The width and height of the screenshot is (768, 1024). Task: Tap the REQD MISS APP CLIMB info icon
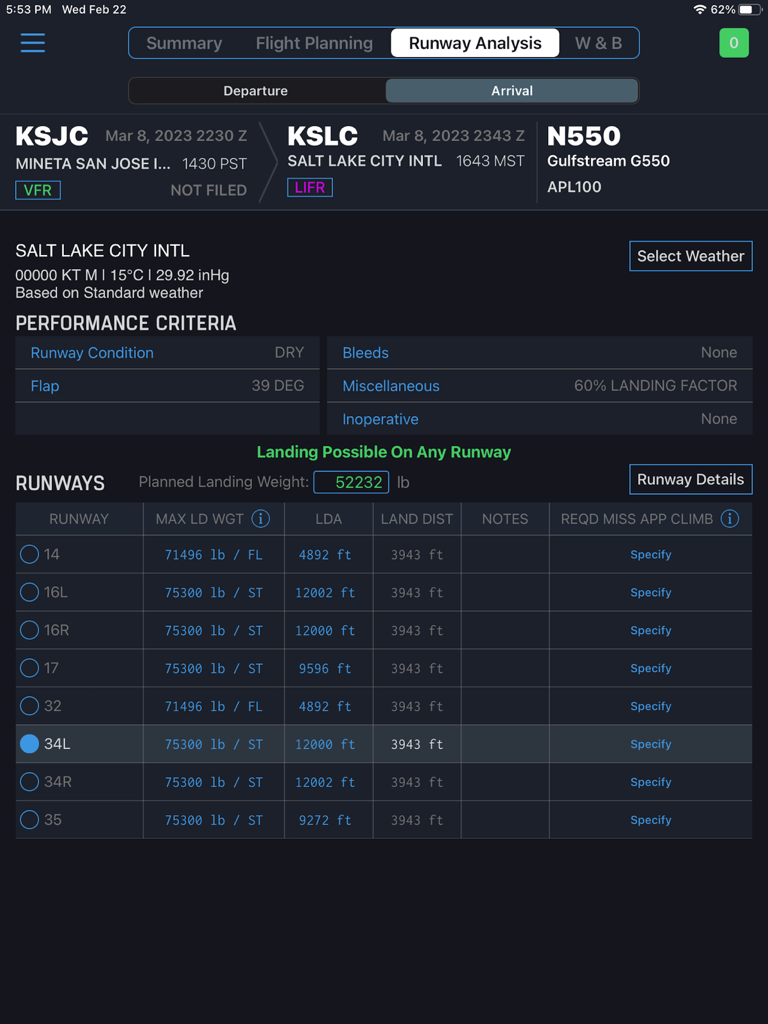[x=729, y=519]
